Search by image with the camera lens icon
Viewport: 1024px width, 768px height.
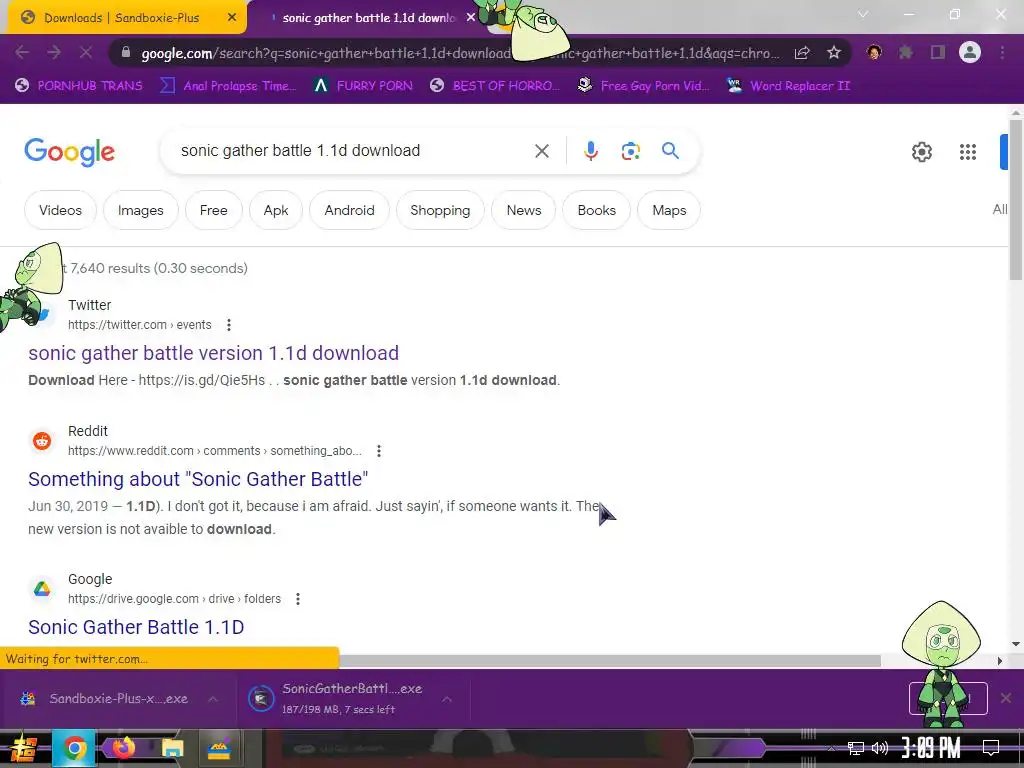(x=630, y=152)
